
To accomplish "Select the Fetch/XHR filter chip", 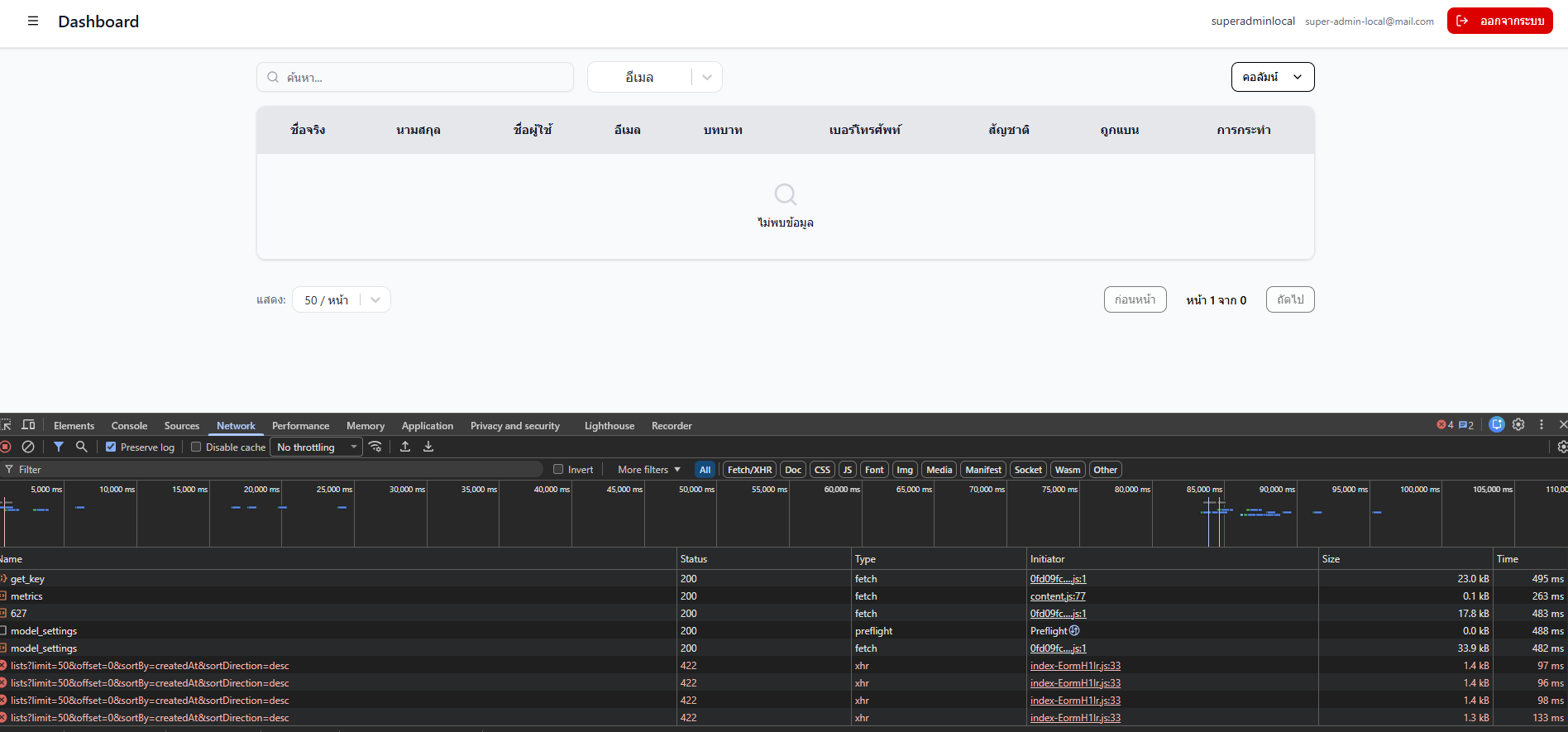I will pos(749,470).
